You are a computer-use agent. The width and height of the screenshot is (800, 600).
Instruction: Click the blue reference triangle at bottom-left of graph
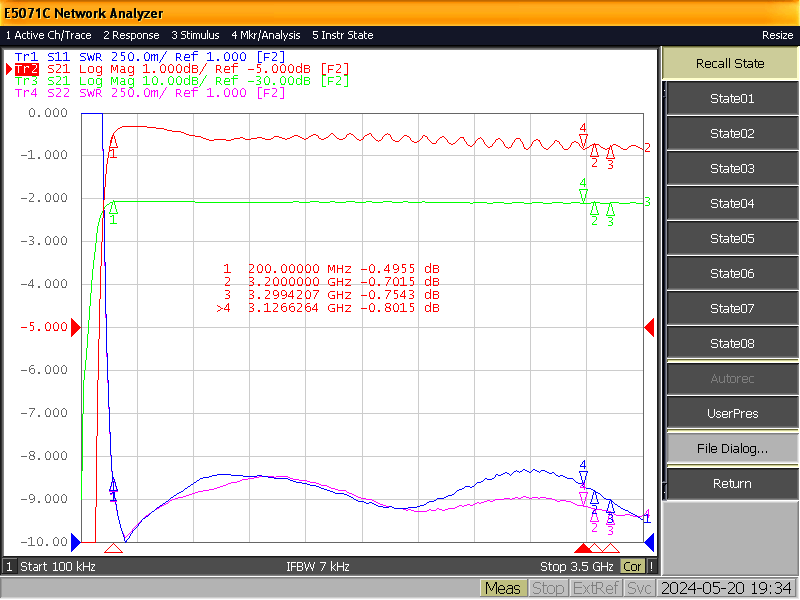[x=76, y=542]
